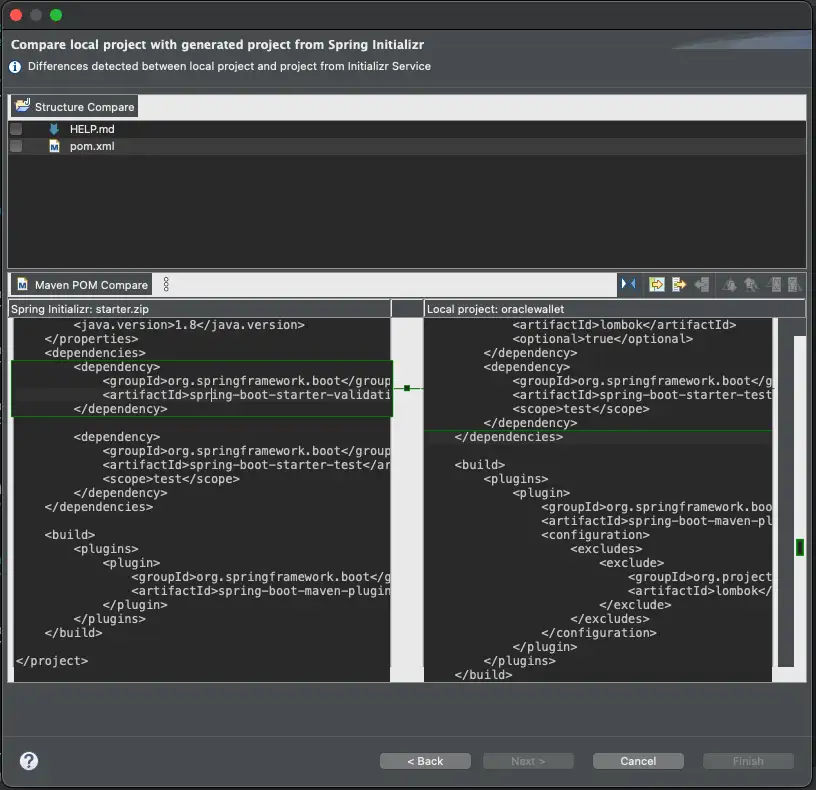Click the Structure Compare folder icon
The image size is (816, 790).
point(22,106)
